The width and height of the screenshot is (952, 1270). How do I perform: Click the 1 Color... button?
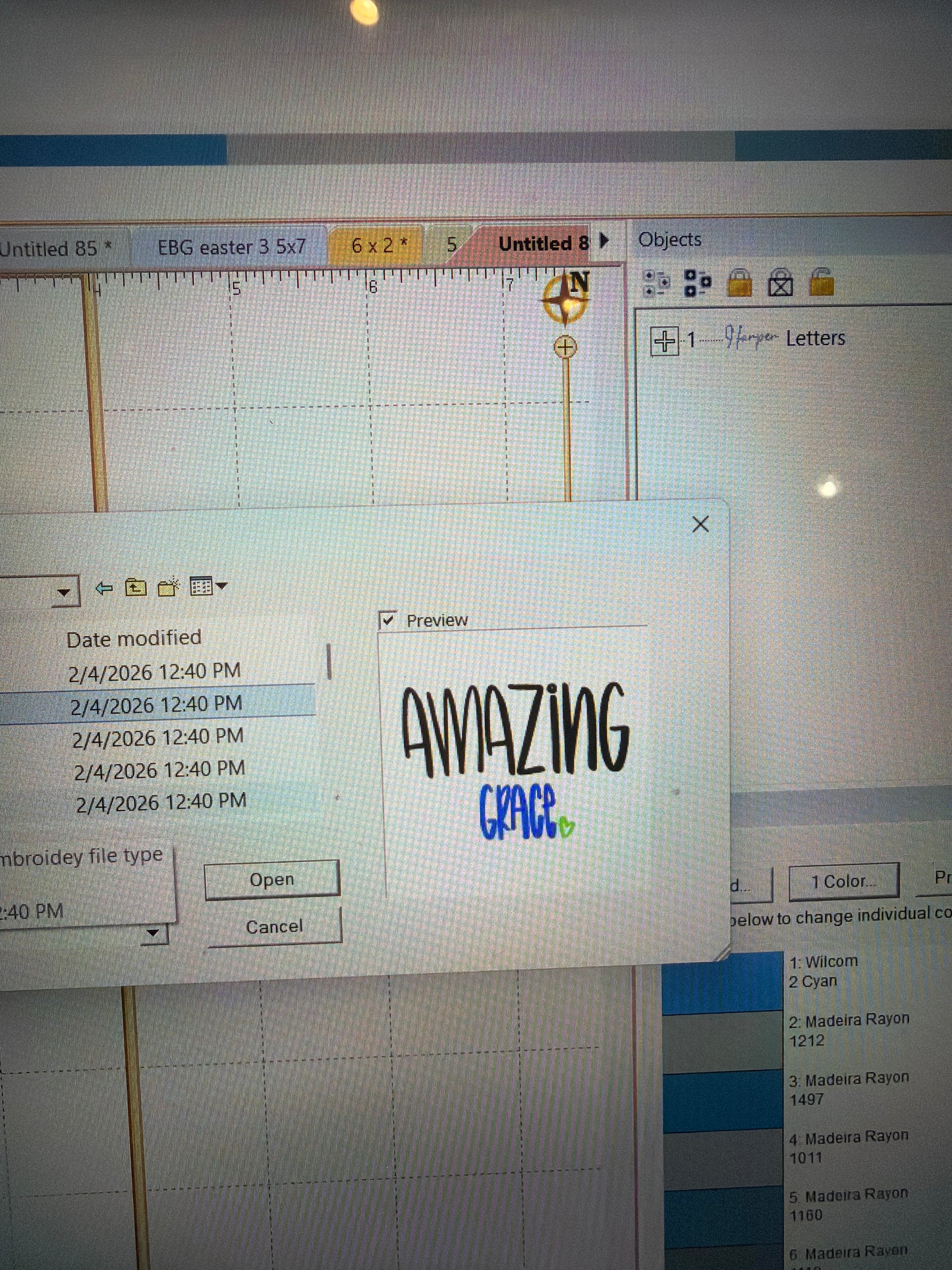coord(844,882)
